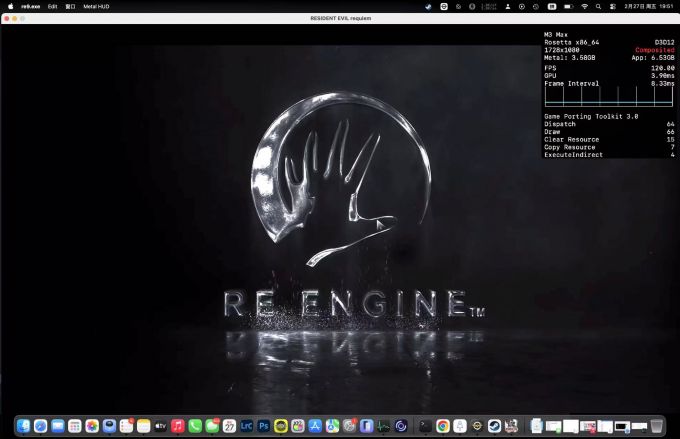Open the Edit menu
The height and width of the screenshot is (439, 680).
pyautogui.click(x=52, y=7)
